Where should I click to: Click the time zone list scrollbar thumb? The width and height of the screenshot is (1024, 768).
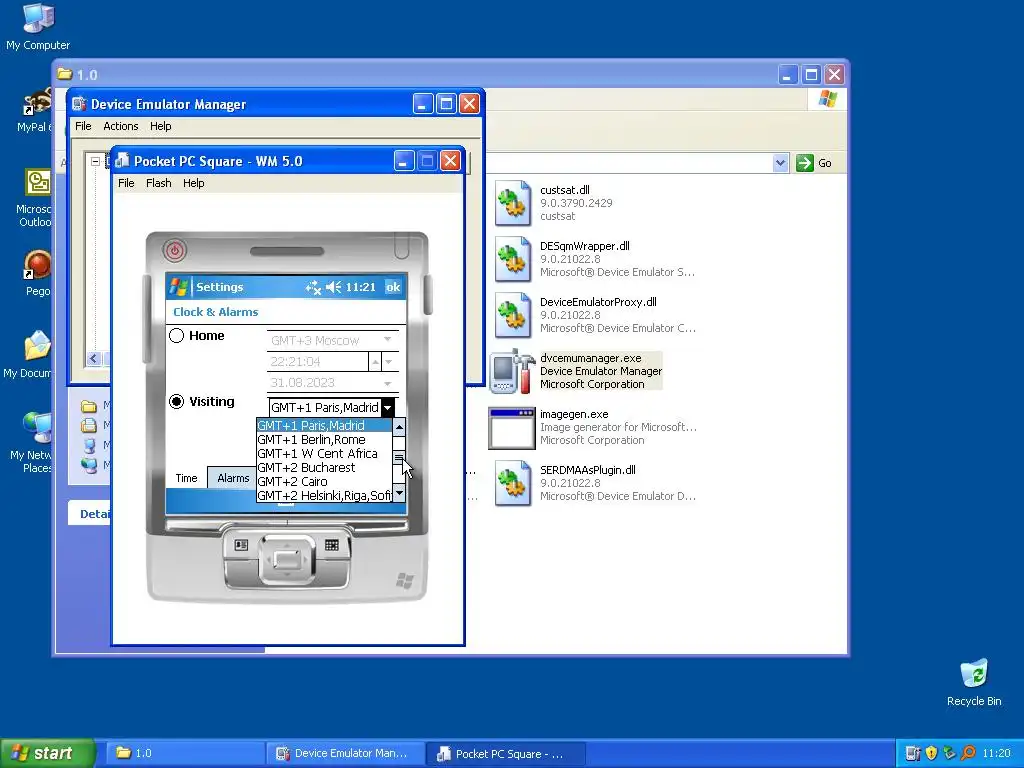point(399,457)
